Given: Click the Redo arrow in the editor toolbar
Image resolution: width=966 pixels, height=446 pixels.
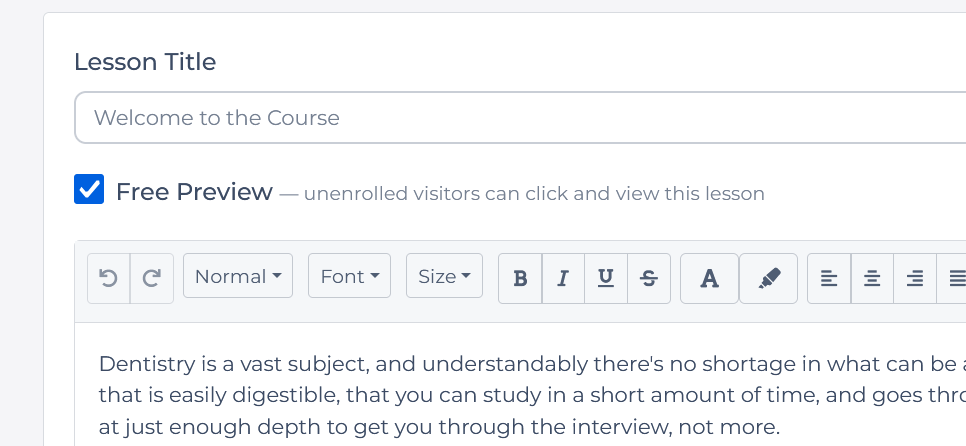Looking at the screenshot, I should pyautogui.click(x=152, y=277).
